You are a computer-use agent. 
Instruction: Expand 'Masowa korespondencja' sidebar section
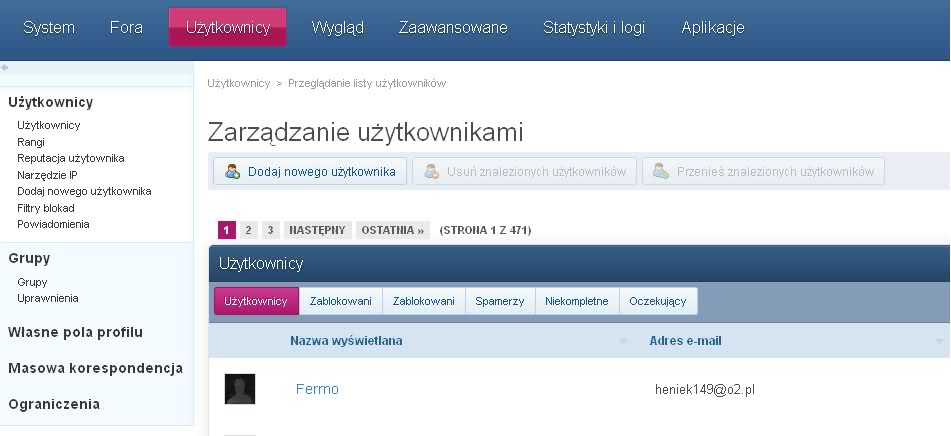(x=95, y=368)
